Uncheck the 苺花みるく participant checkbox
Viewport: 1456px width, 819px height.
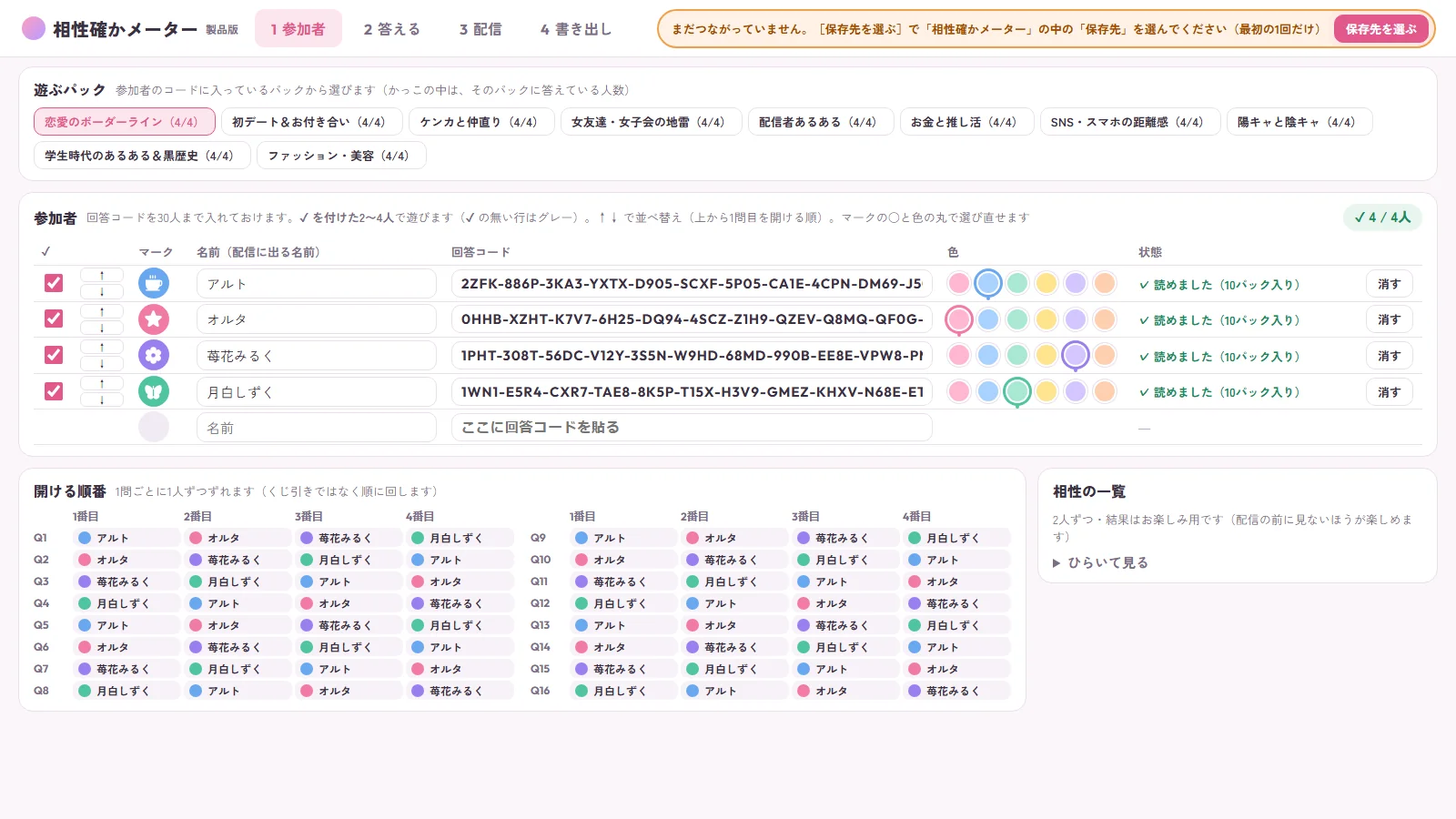coord(54,355)
